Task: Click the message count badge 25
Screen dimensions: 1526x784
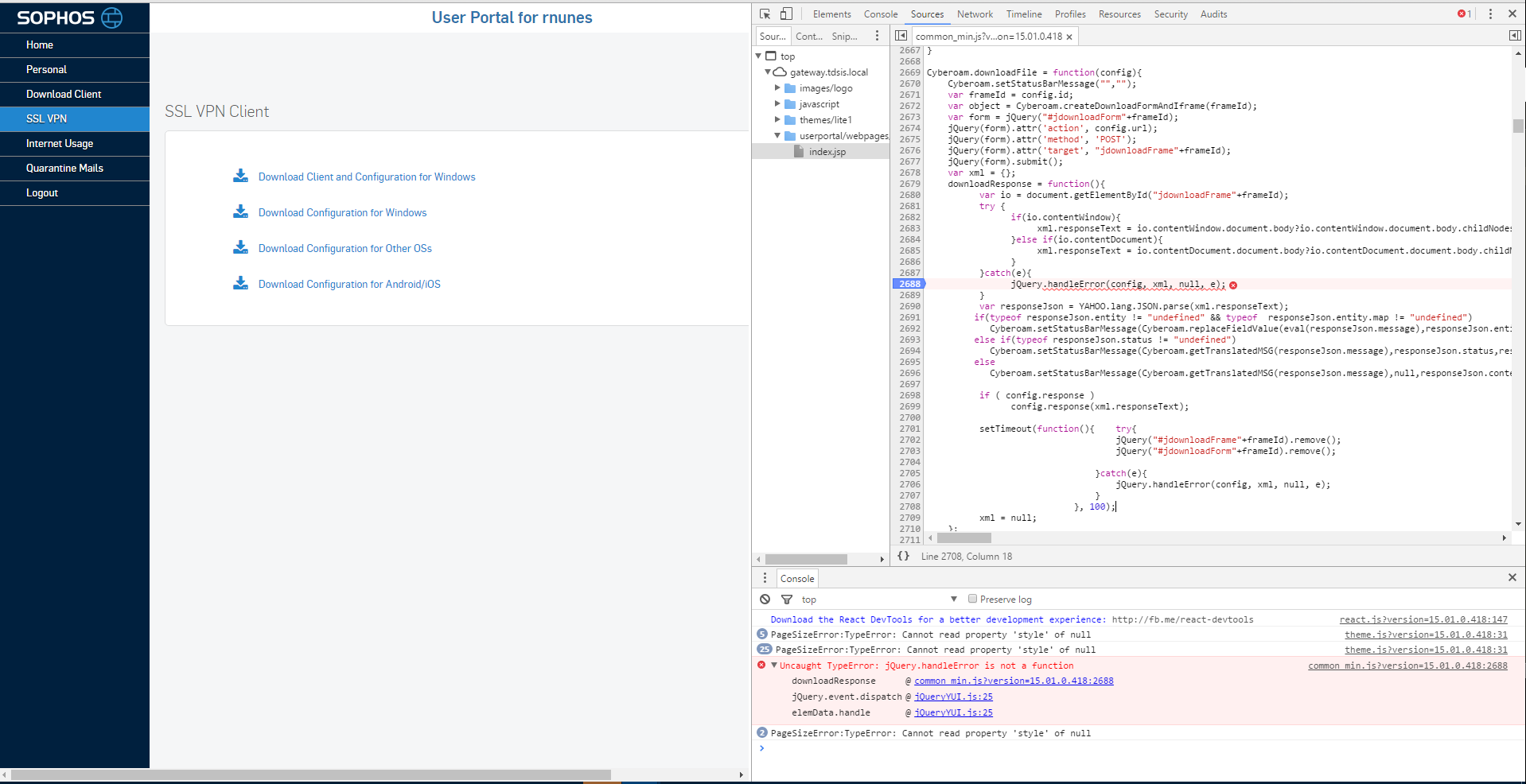Action: coord(764,649)
